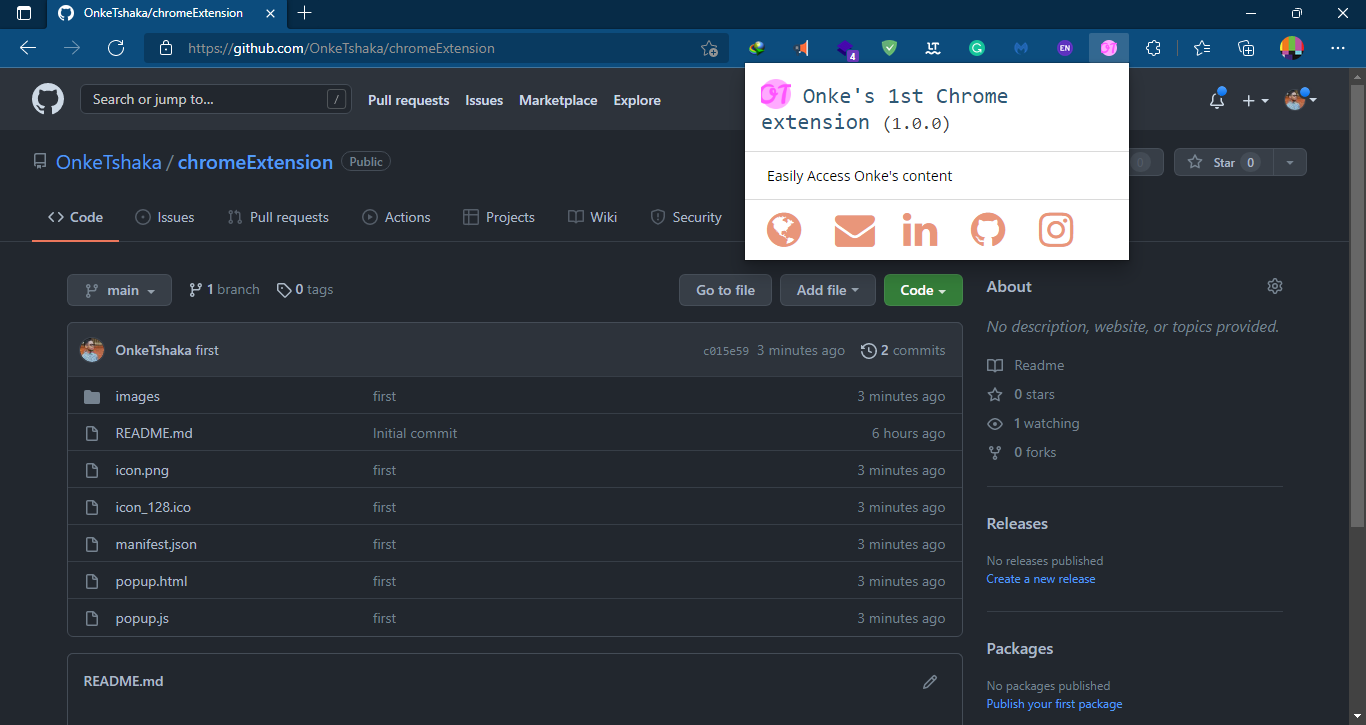Viewport: 1366px width, 725px height.
Task: Click the Go to file button
Action: 725,290
